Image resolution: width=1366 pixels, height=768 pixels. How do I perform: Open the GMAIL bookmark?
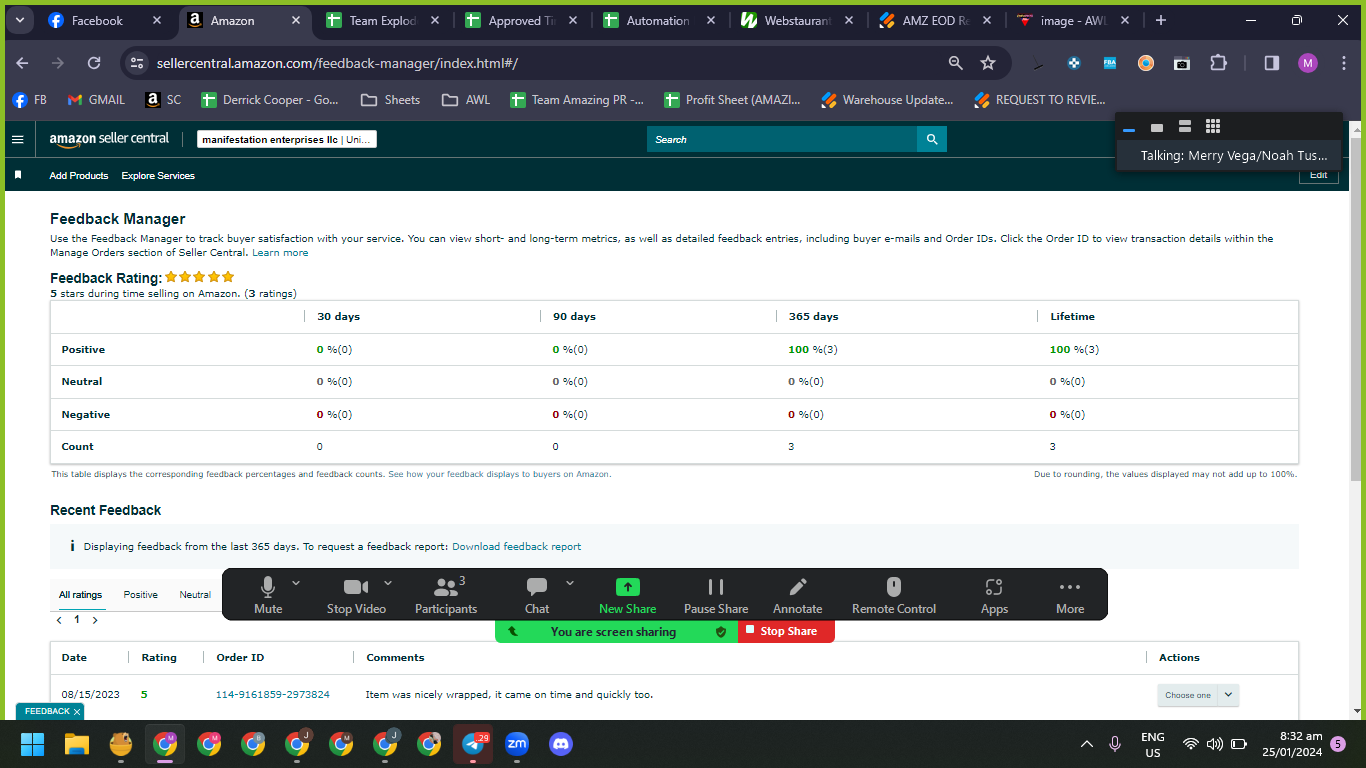96,100
